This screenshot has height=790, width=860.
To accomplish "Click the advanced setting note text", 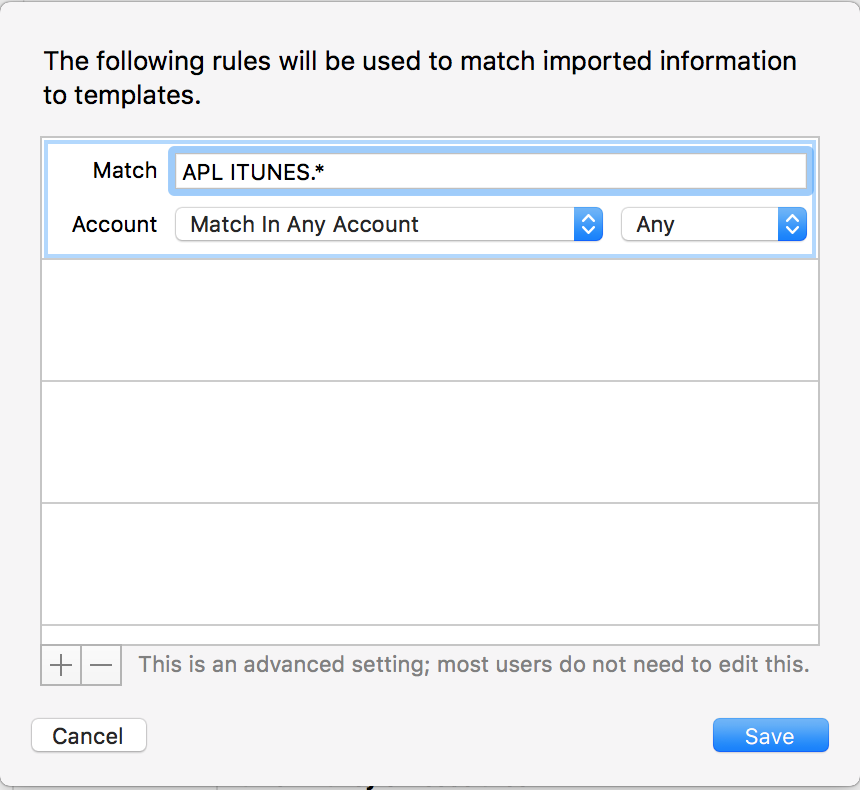I will point(474,664).
